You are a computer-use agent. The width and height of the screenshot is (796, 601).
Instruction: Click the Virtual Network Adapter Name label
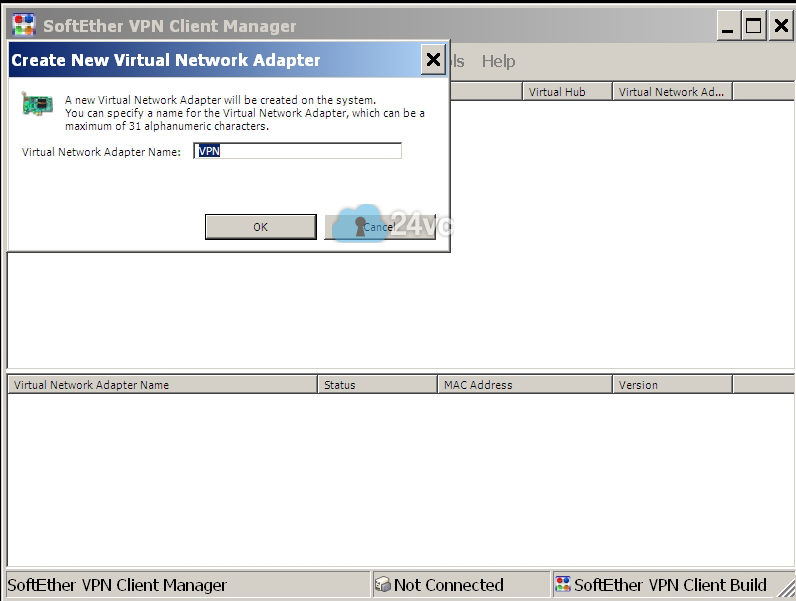[x=101, y=152]
